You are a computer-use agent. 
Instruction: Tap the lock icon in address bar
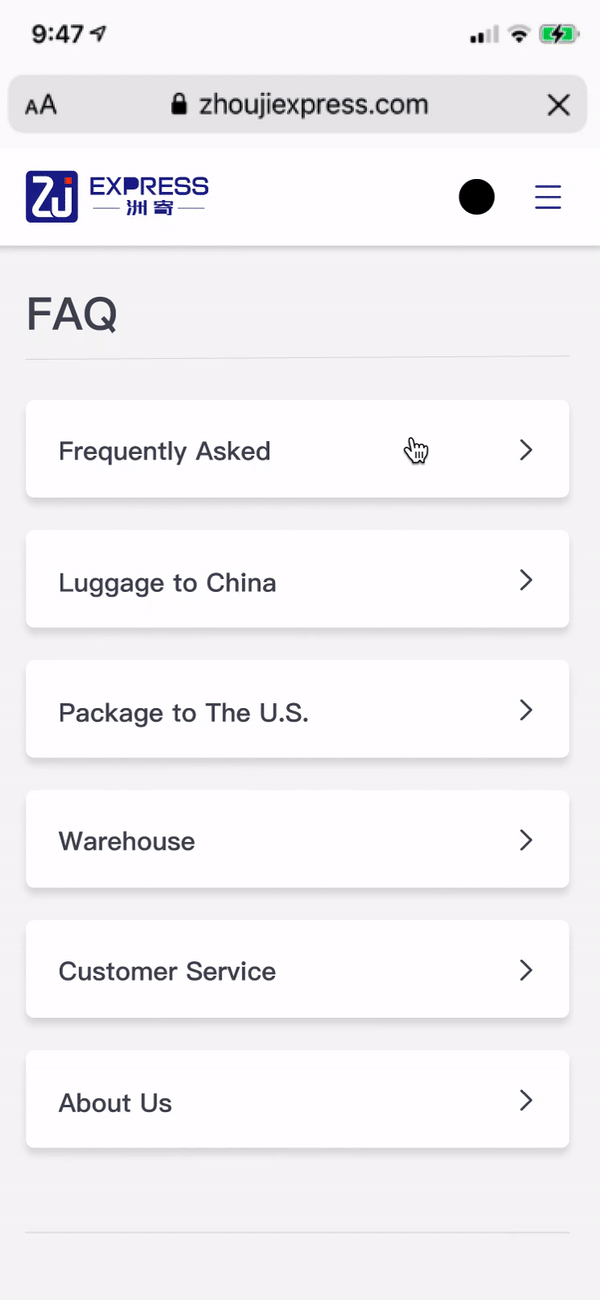click(179, 105)
